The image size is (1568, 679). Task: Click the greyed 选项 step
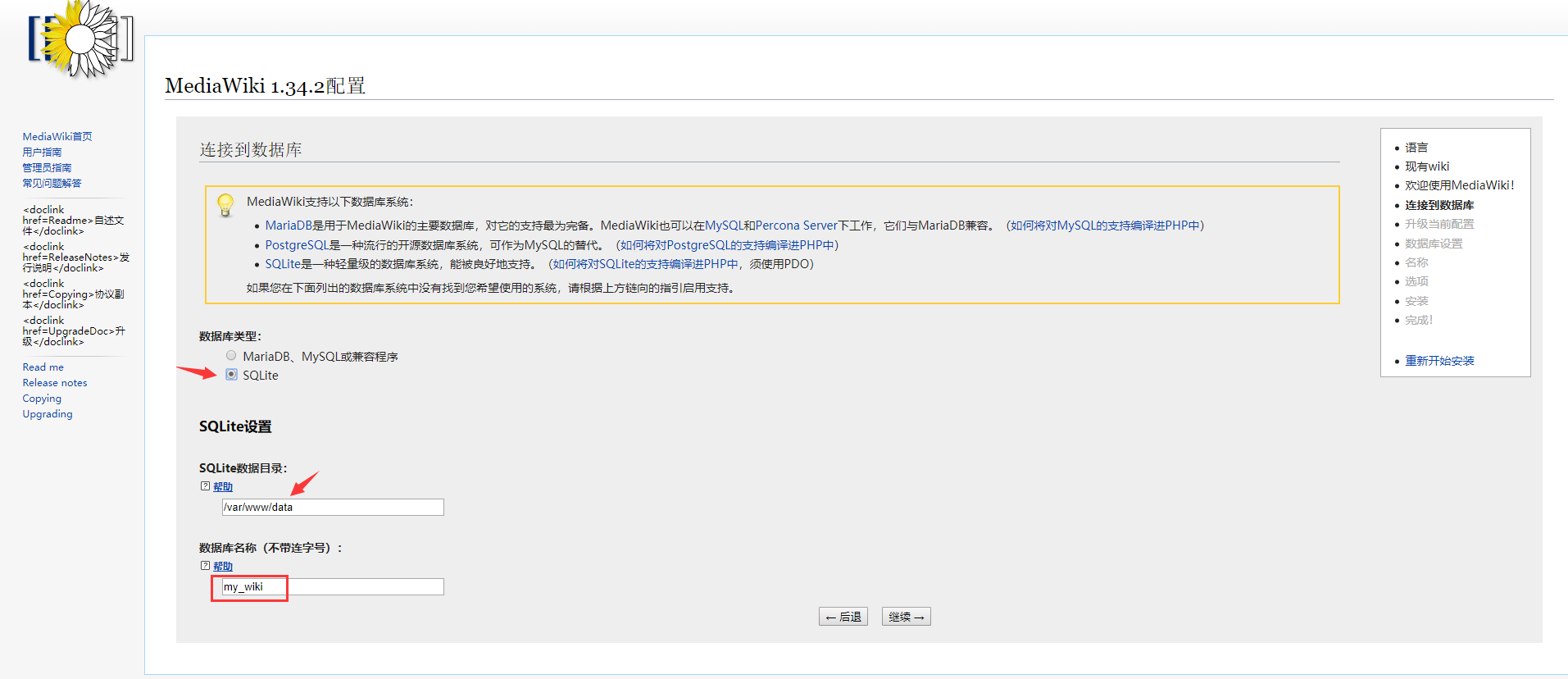(x=1416, y=281)
